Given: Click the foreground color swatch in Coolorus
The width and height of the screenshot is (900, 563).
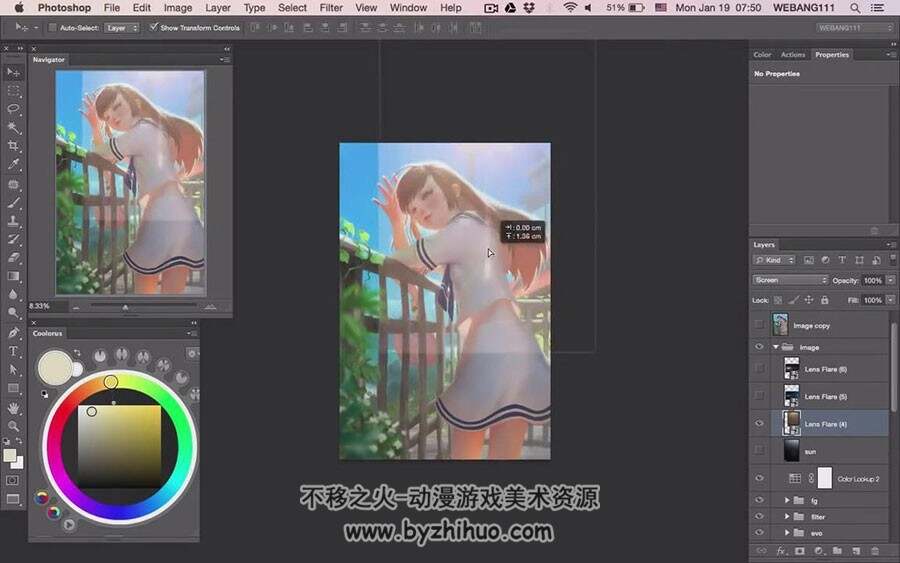Looking at the screenshot, I should point(55,367).
